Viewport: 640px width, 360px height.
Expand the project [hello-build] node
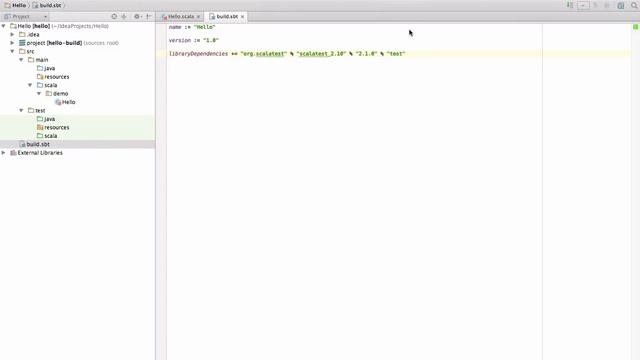13,42
